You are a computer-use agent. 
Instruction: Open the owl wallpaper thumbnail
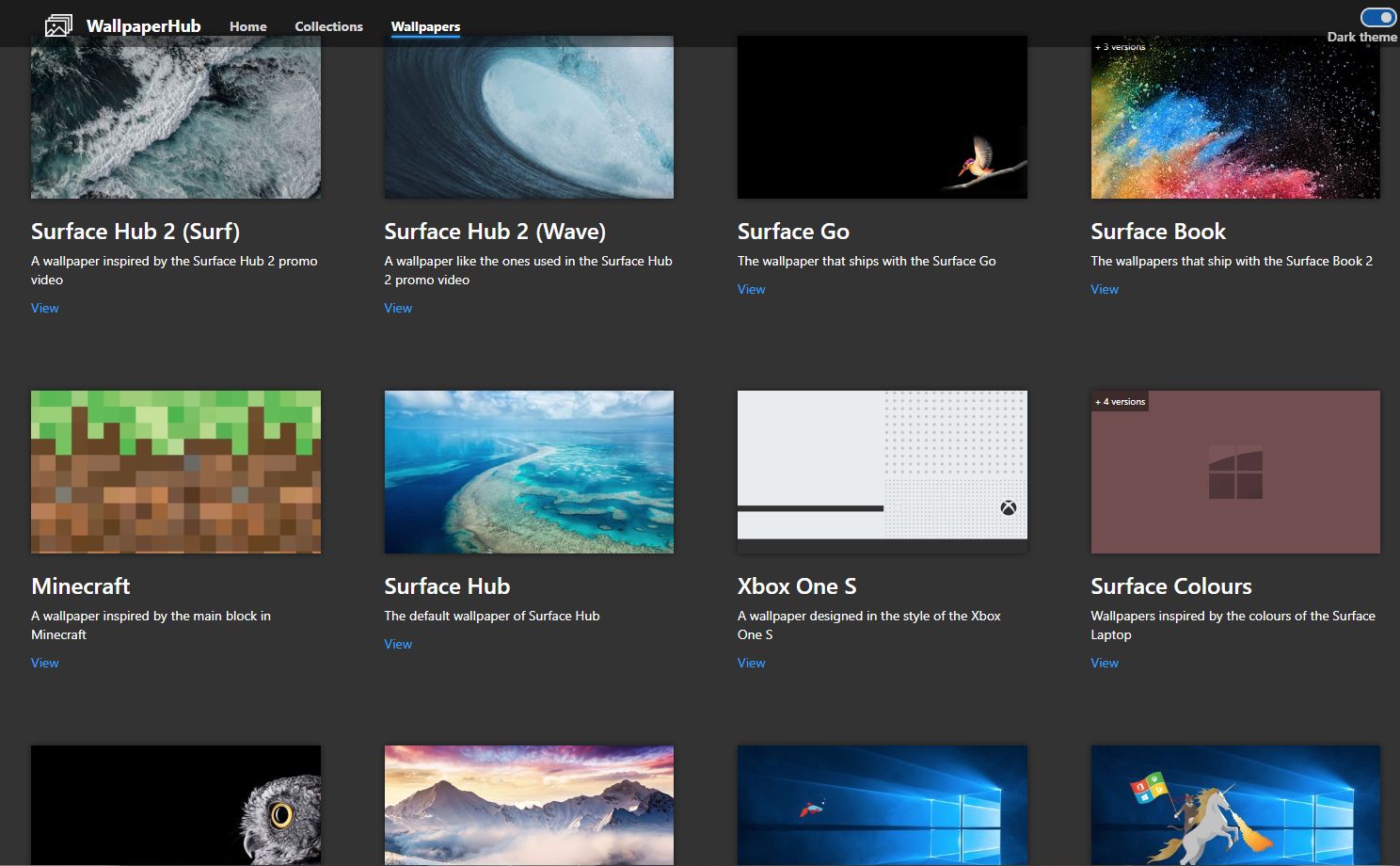176,805
